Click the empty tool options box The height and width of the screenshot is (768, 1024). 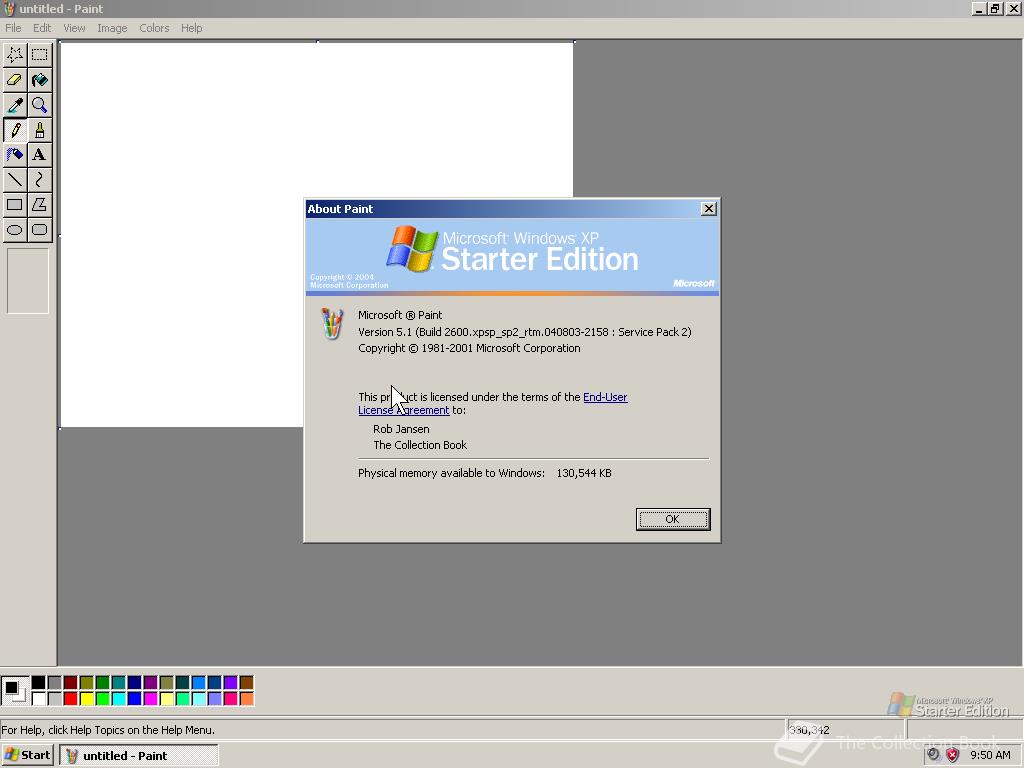pyautogui.click(x=27, y=281)
